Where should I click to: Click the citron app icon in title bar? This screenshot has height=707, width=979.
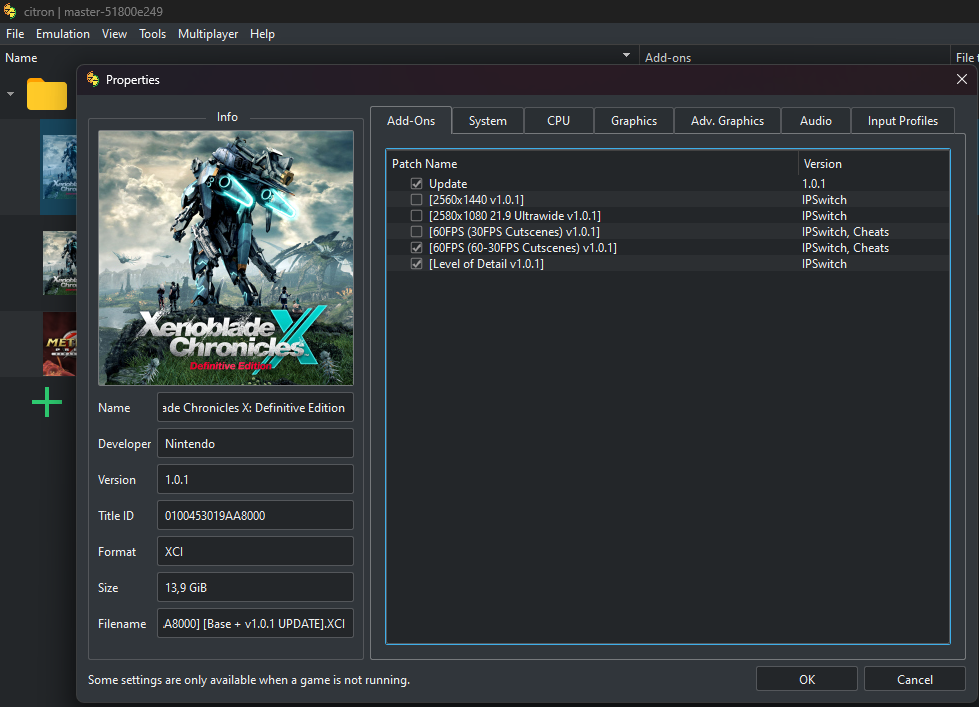[x=10, y=11]
